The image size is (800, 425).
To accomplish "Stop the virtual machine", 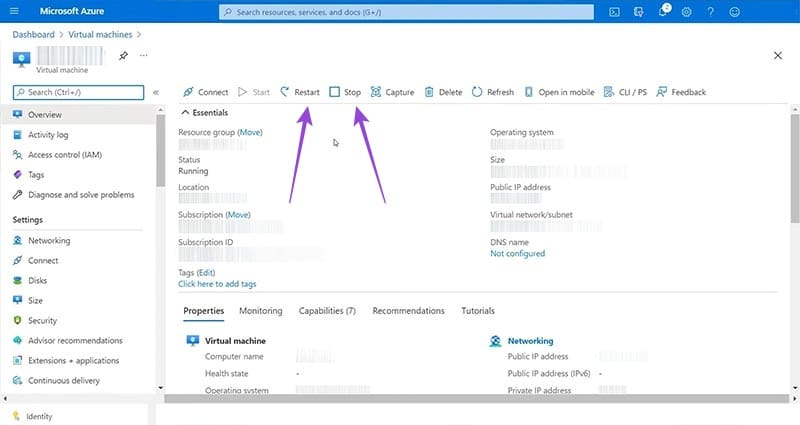I will point(345,92).
